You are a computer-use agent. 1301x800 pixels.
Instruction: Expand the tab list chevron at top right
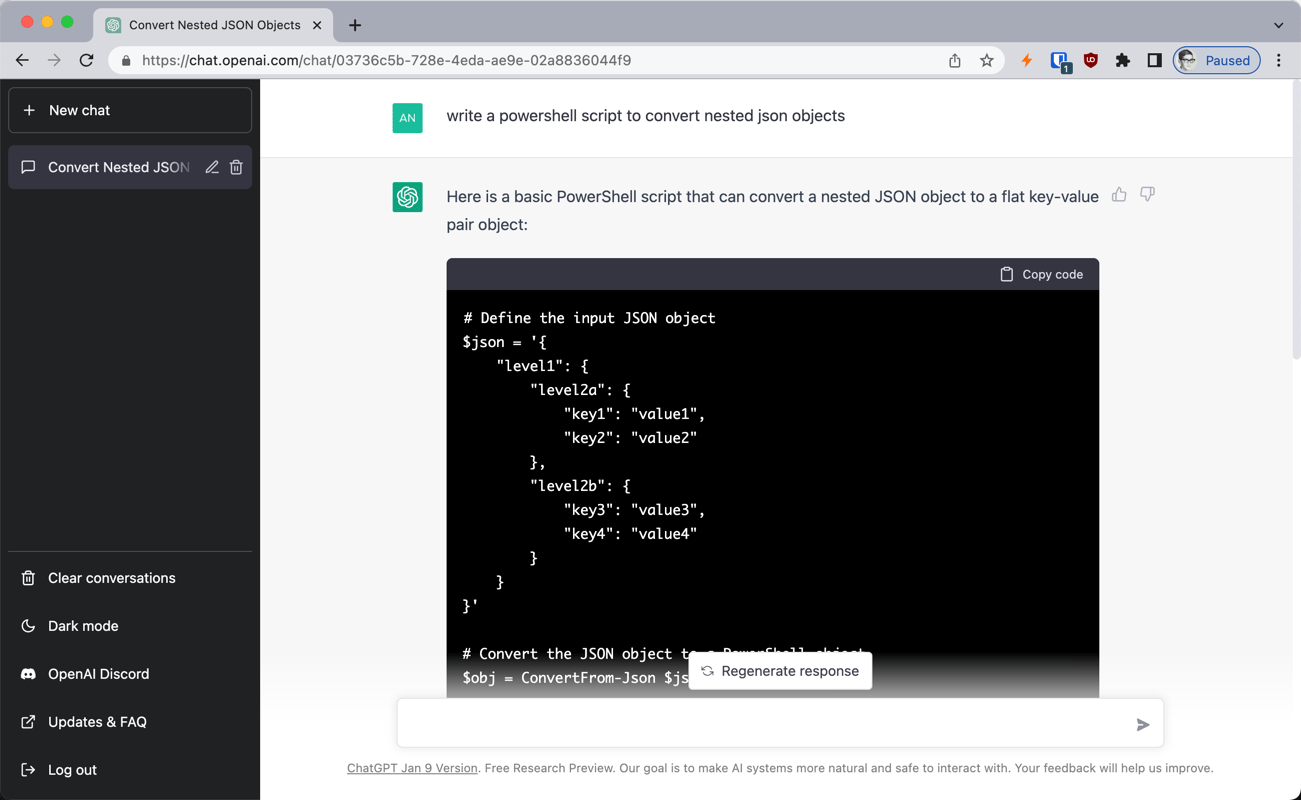[1281, 24]
